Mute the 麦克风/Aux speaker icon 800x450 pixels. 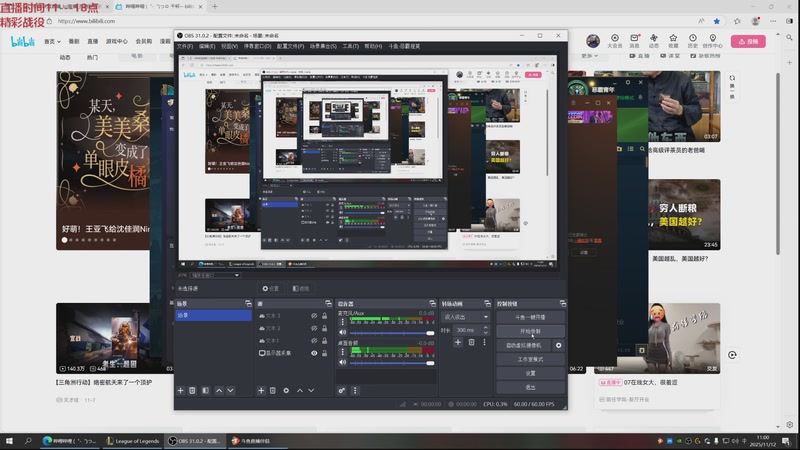(343, 333)
